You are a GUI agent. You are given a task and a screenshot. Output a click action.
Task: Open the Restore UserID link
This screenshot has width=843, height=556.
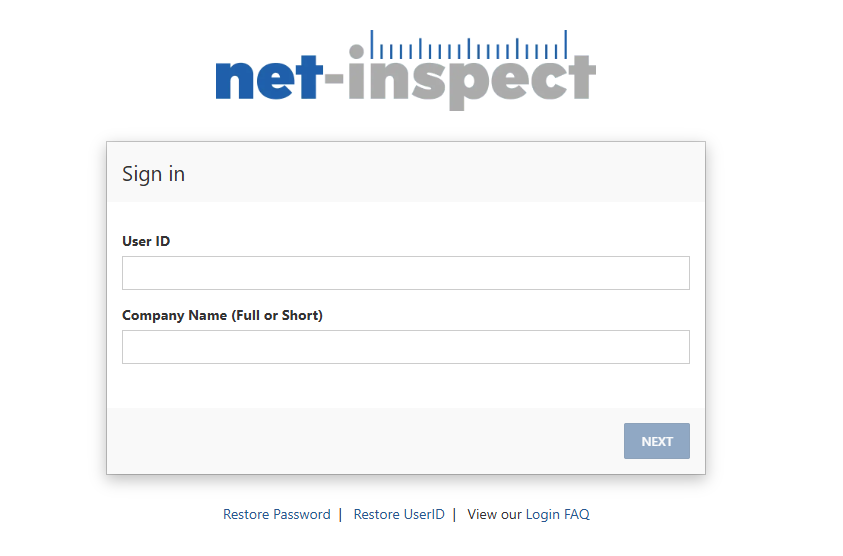[399, 515]
